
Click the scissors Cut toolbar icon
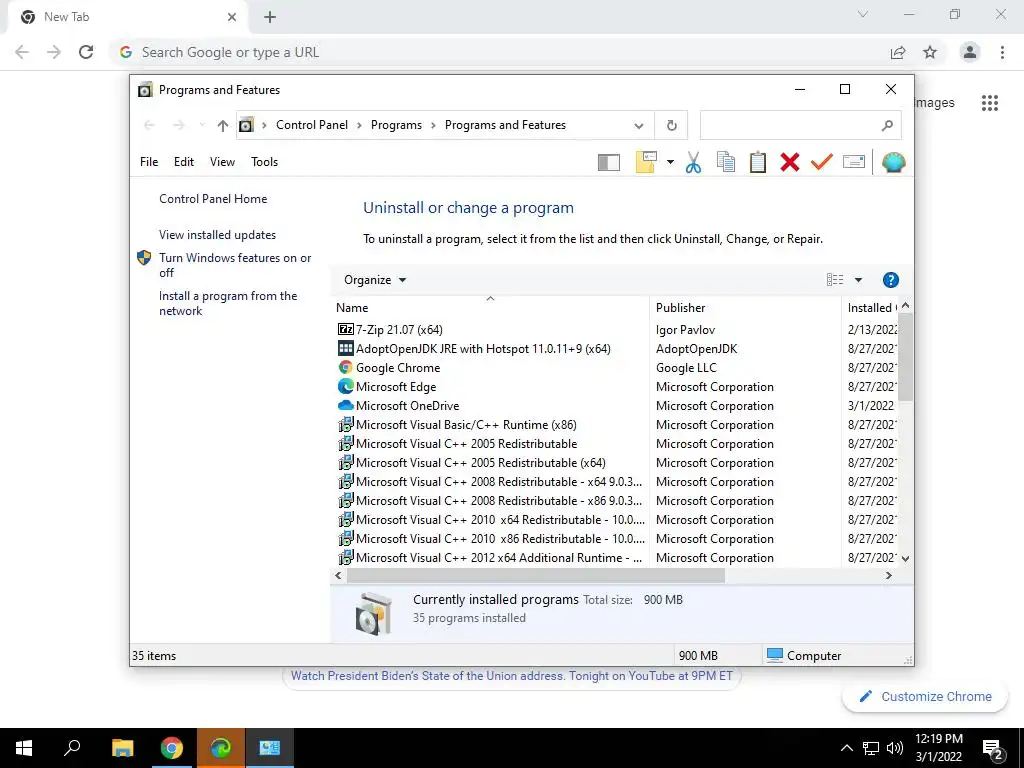pyautogui.click(x=694, y=162)
